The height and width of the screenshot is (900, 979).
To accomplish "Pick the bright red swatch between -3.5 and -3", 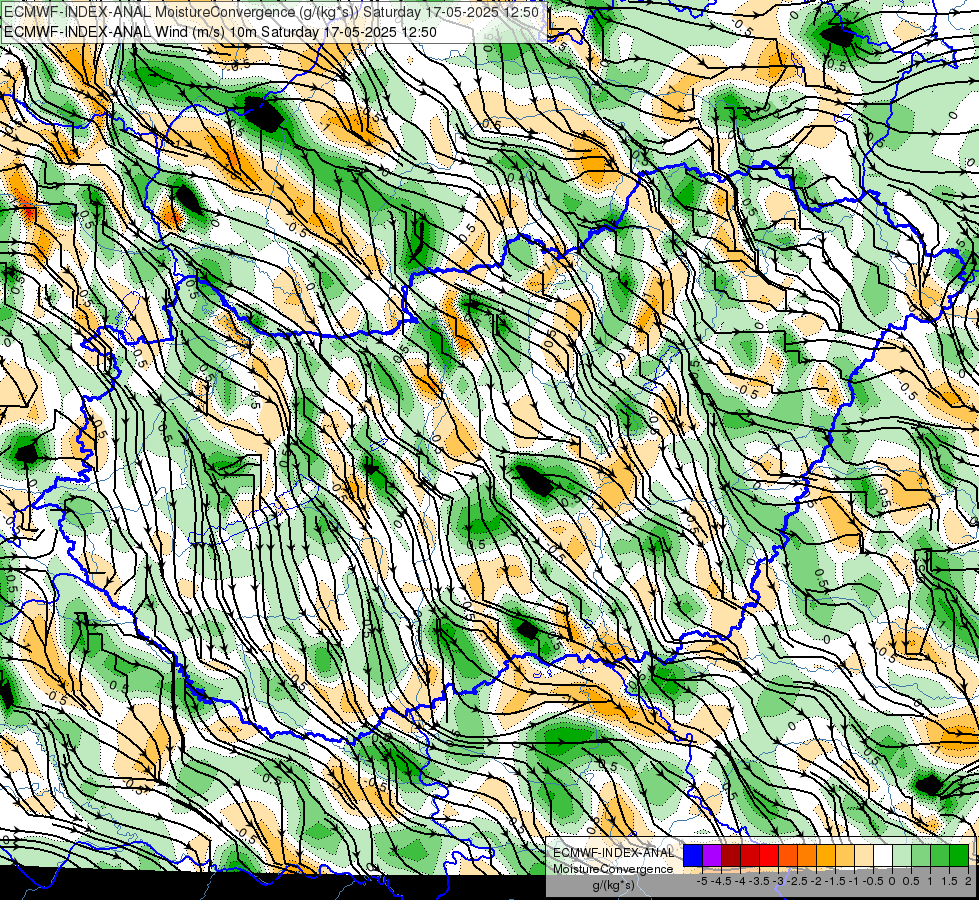I will click(x=769, y=856).
